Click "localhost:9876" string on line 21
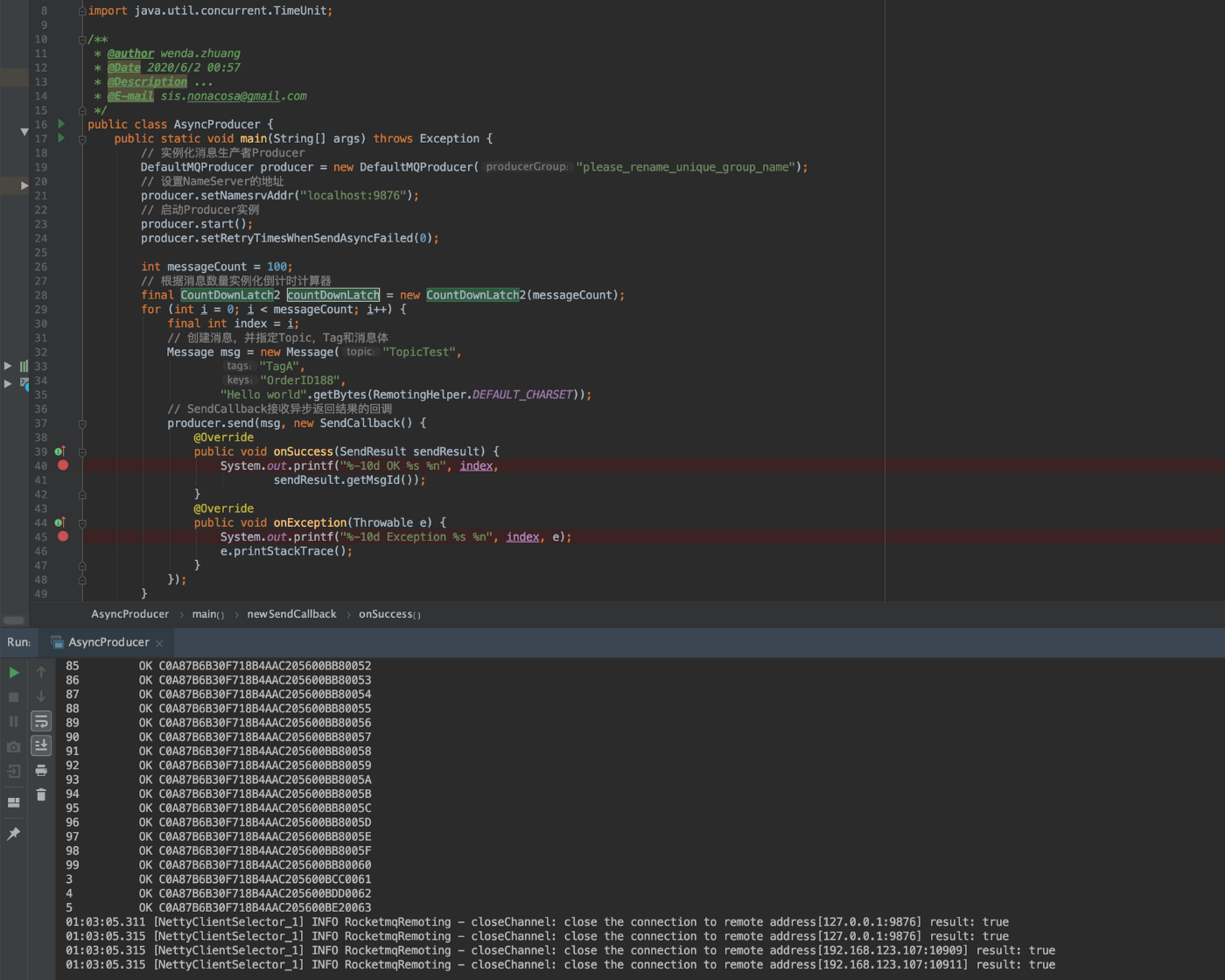1225x980 pixels. (x=353, y=195)
